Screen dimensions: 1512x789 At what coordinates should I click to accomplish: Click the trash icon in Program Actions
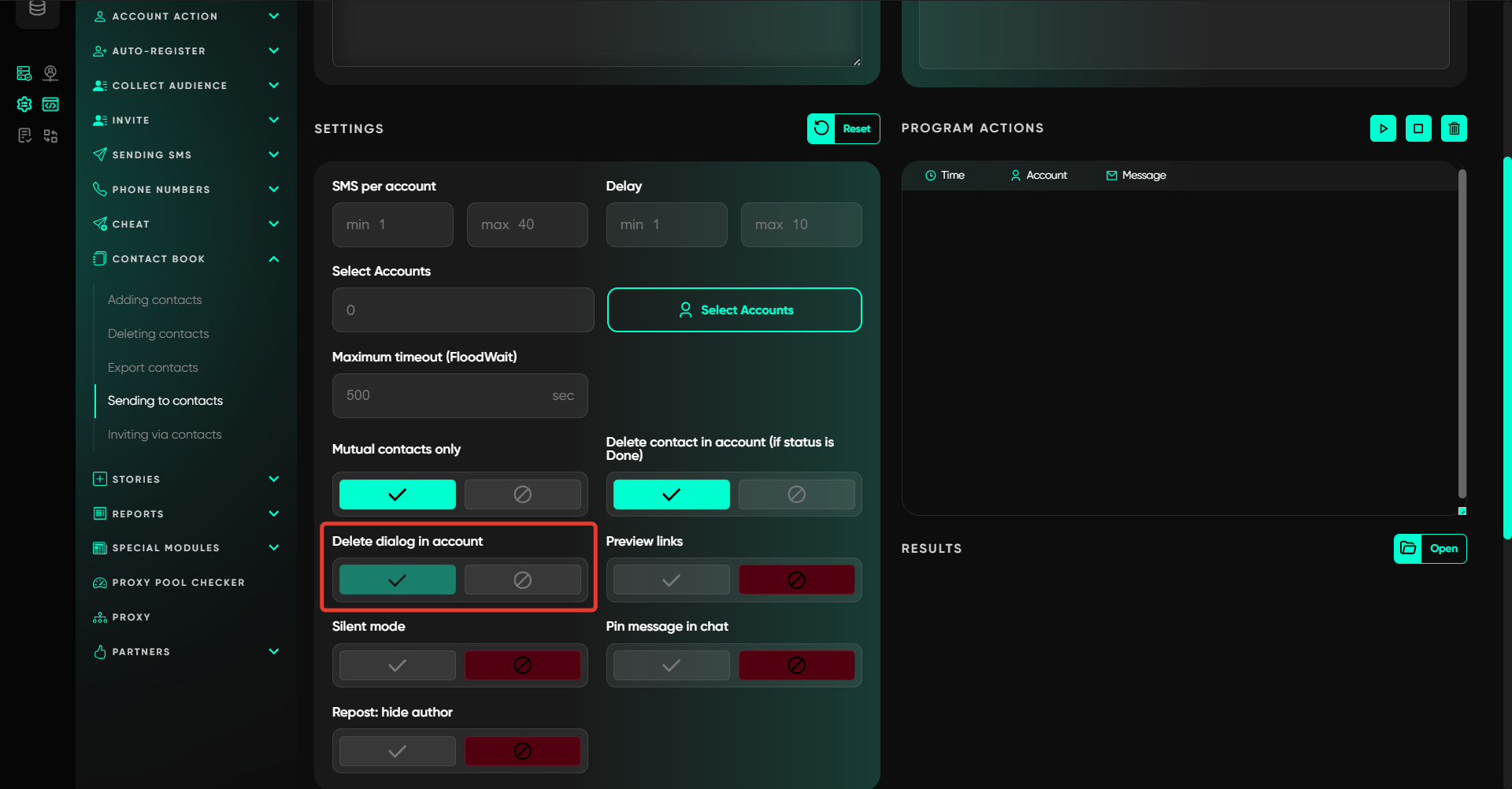coord(1454,128)
